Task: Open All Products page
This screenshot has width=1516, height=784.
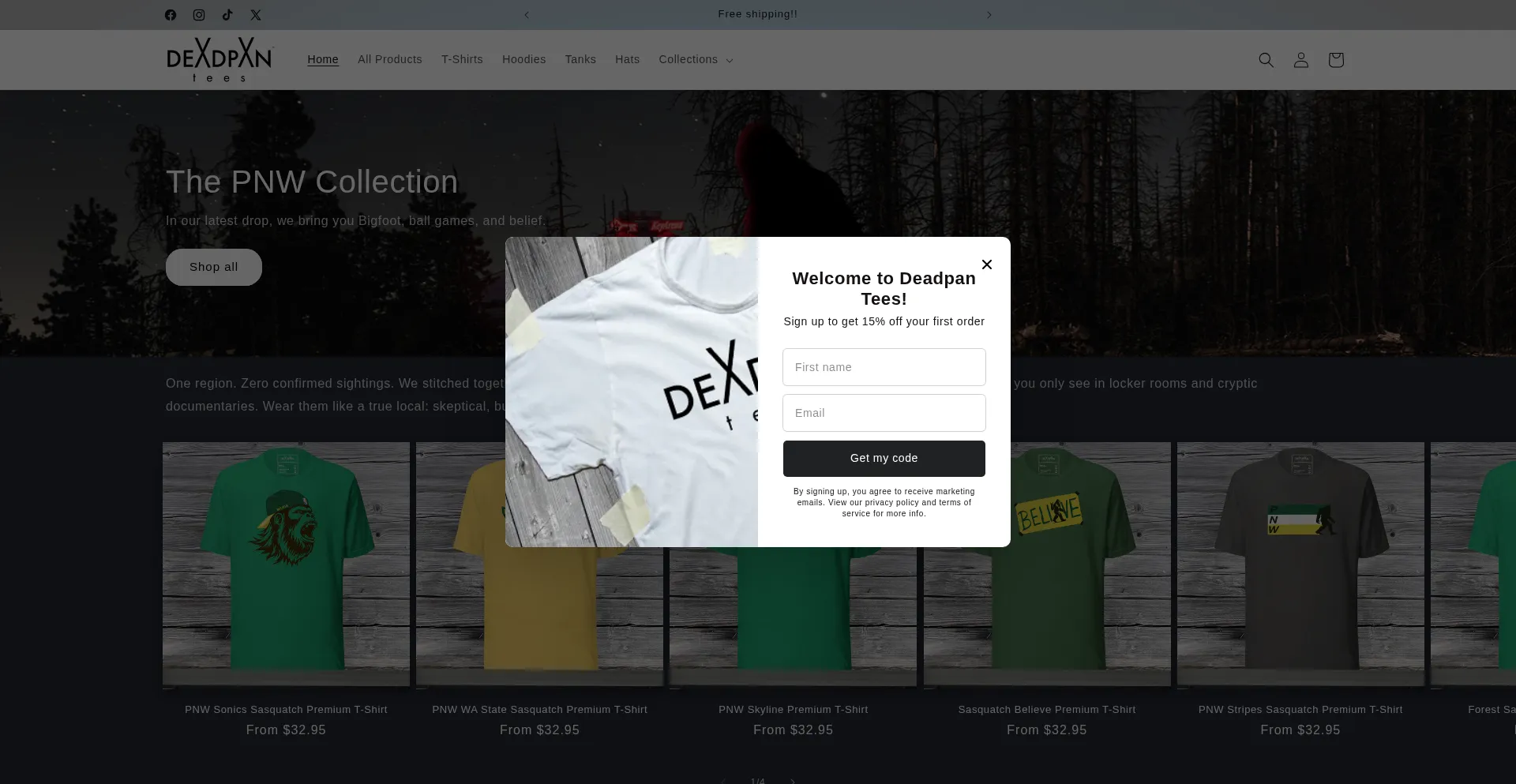Action: [390, 60]
